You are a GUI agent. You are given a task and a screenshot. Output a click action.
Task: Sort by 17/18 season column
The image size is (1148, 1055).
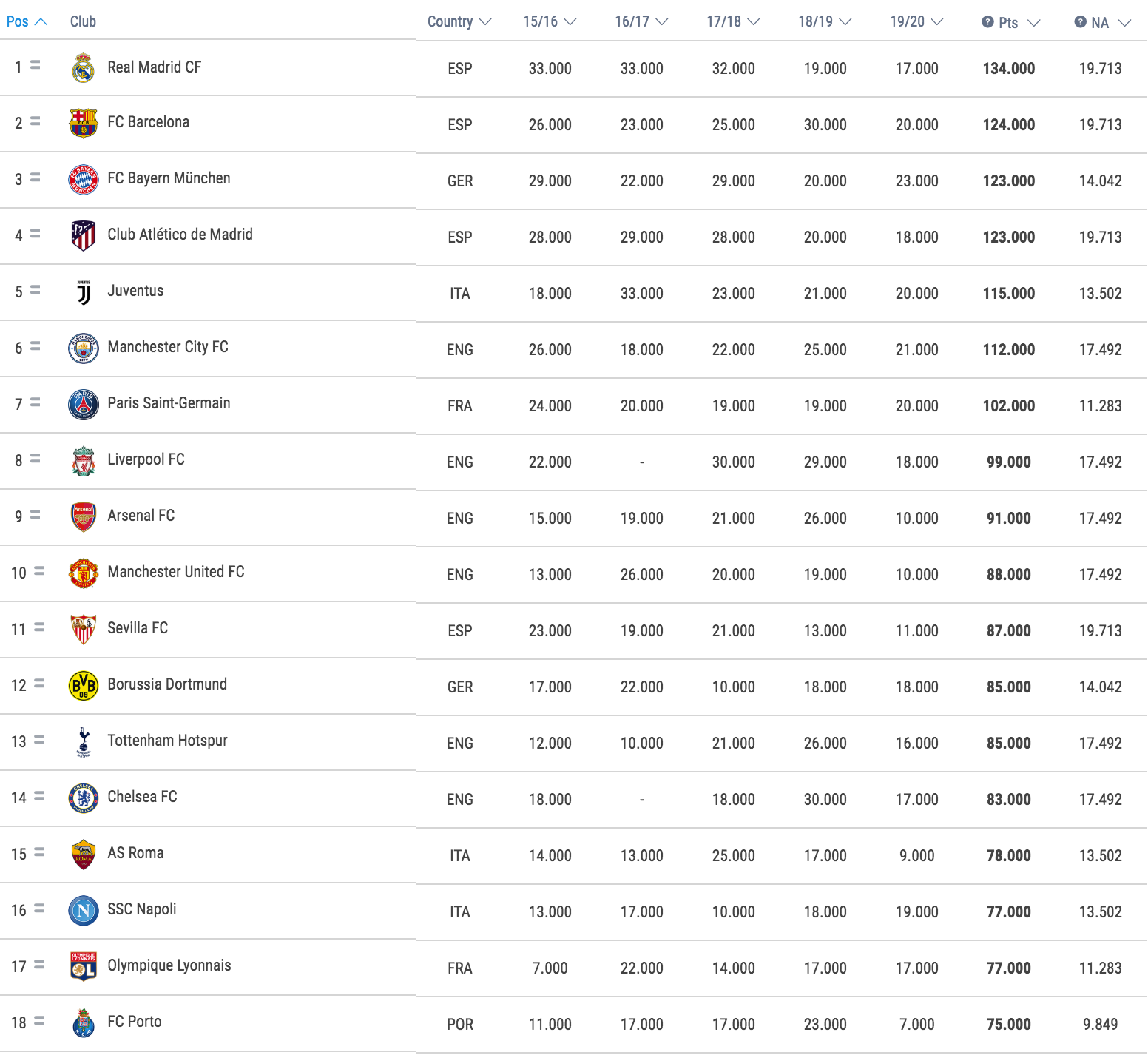pyautogui.click(x=733, y=22)
